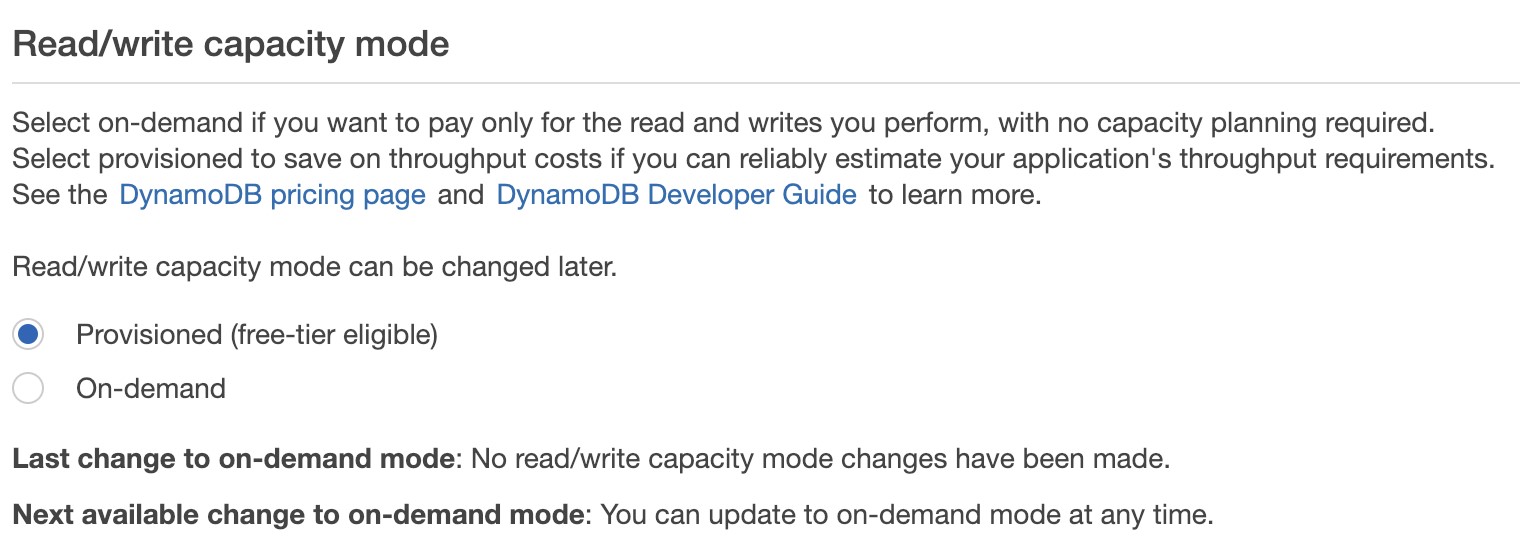The width and height of the screenshot is (1532, 546).
Task: Click the bold "Last change to on-demand mode" label
Action: point(234,460)
